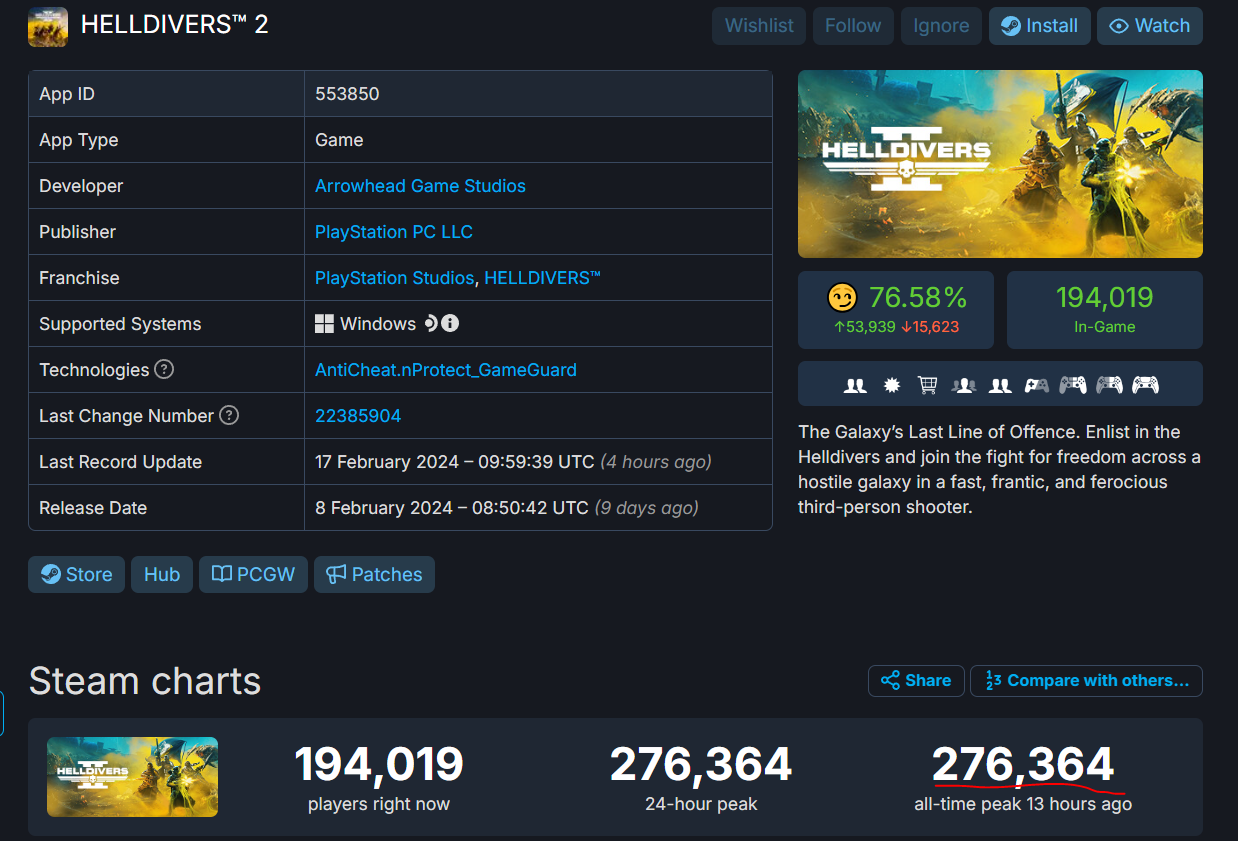
Task: Open the Hub link button
Action: [162, 575]
